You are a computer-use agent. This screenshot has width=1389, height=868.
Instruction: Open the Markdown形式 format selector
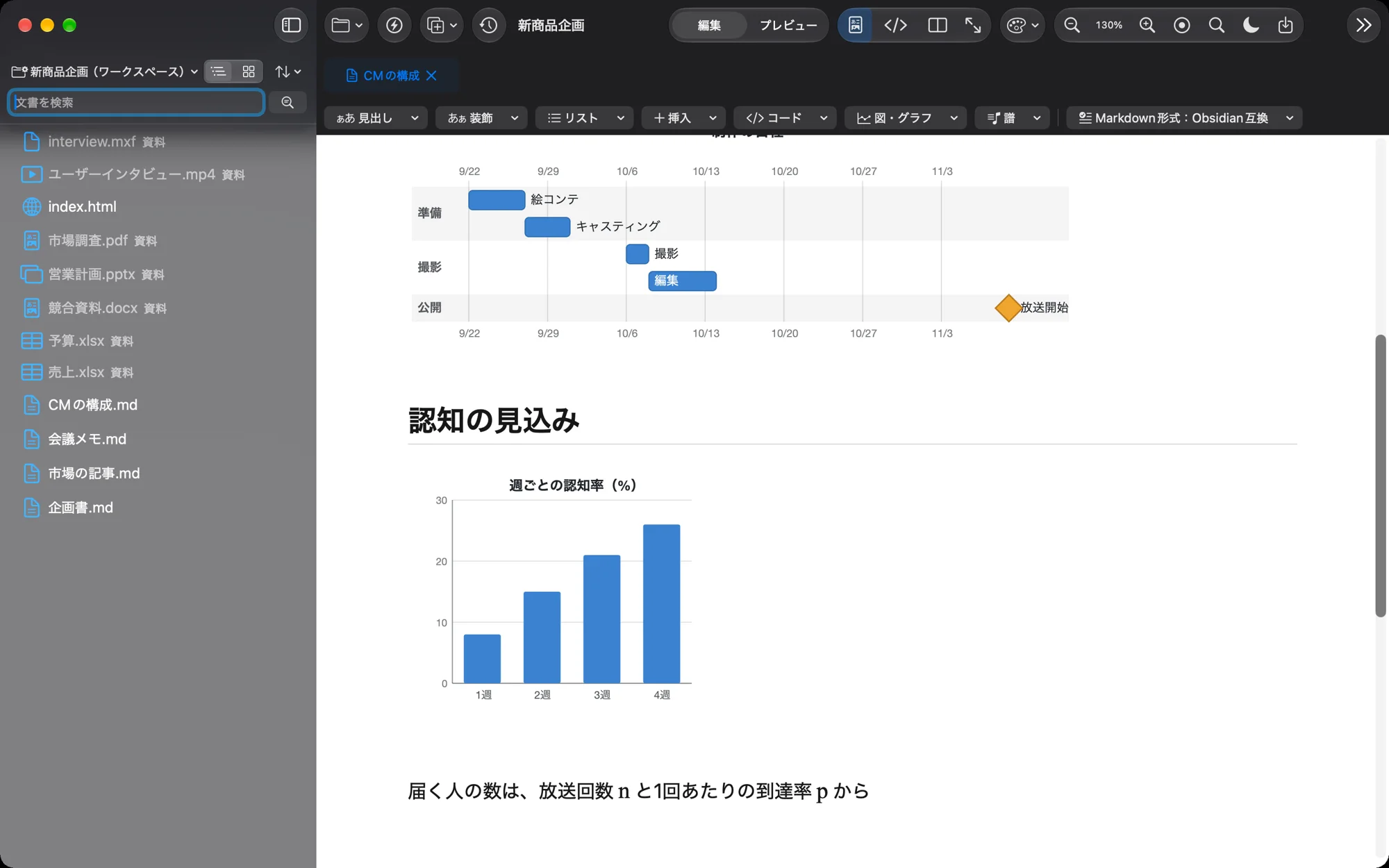point(1184,118)
